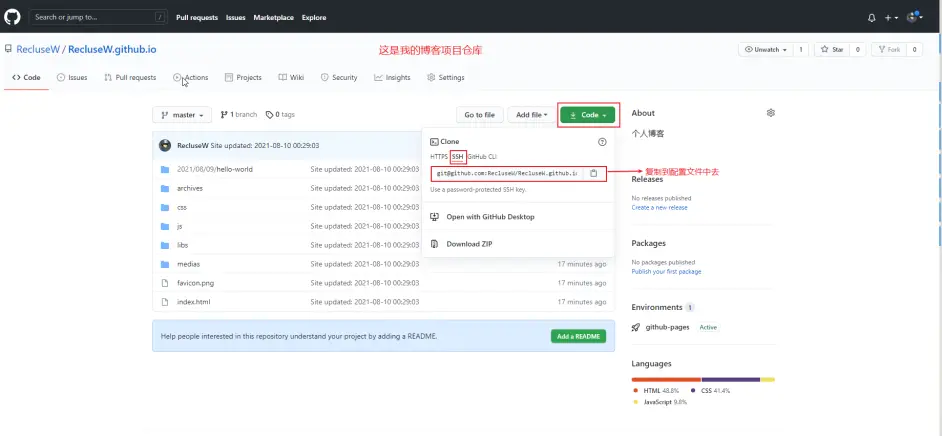Click the libs folder icon
Screen dimensions: 942x436
[x=165, y=245]
